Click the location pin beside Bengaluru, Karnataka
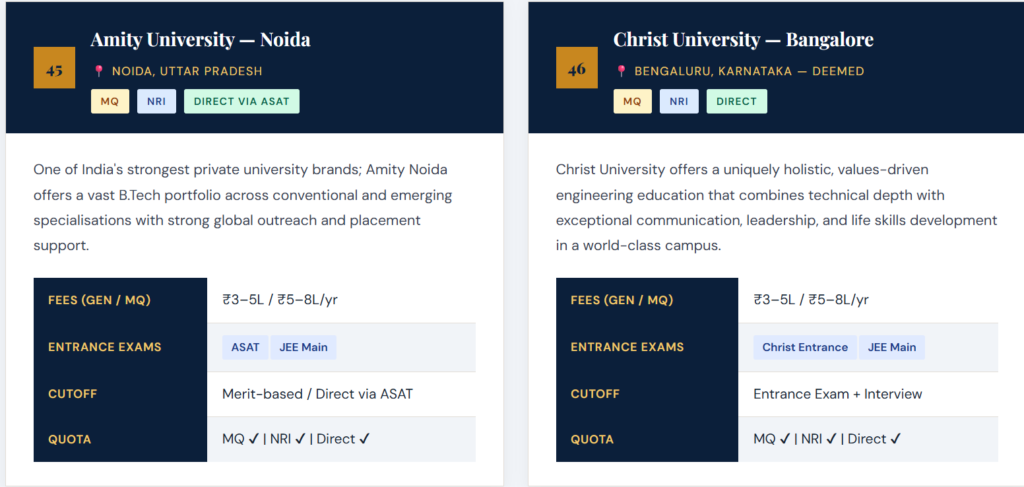This screenshot has width=1024, height=487. pos(621,72)
